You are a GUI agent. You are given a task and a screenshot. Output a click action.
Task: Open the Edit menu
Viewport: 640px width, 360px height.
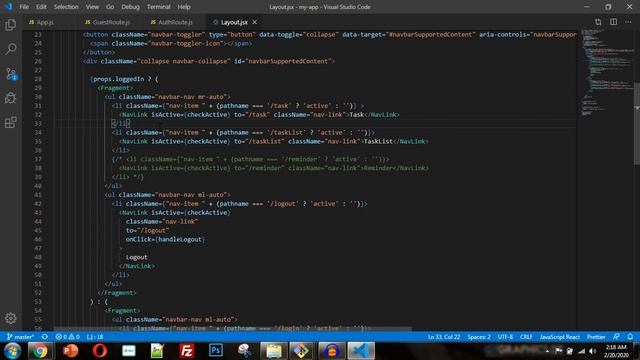pos(41,7)
